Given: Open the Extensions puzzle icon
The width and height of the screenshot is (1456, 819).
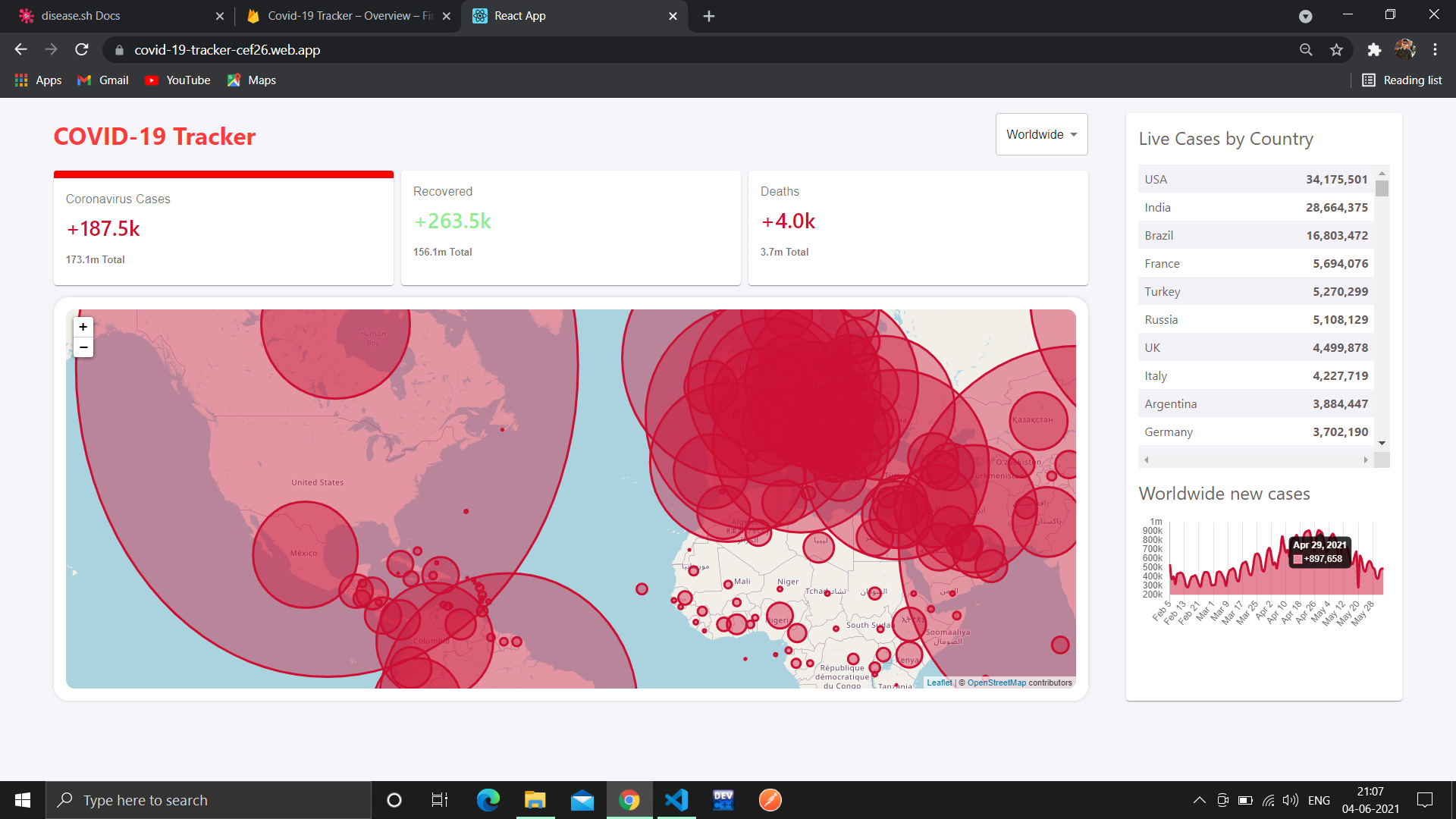Looking at the screenshot, I should click(1374, 49).
